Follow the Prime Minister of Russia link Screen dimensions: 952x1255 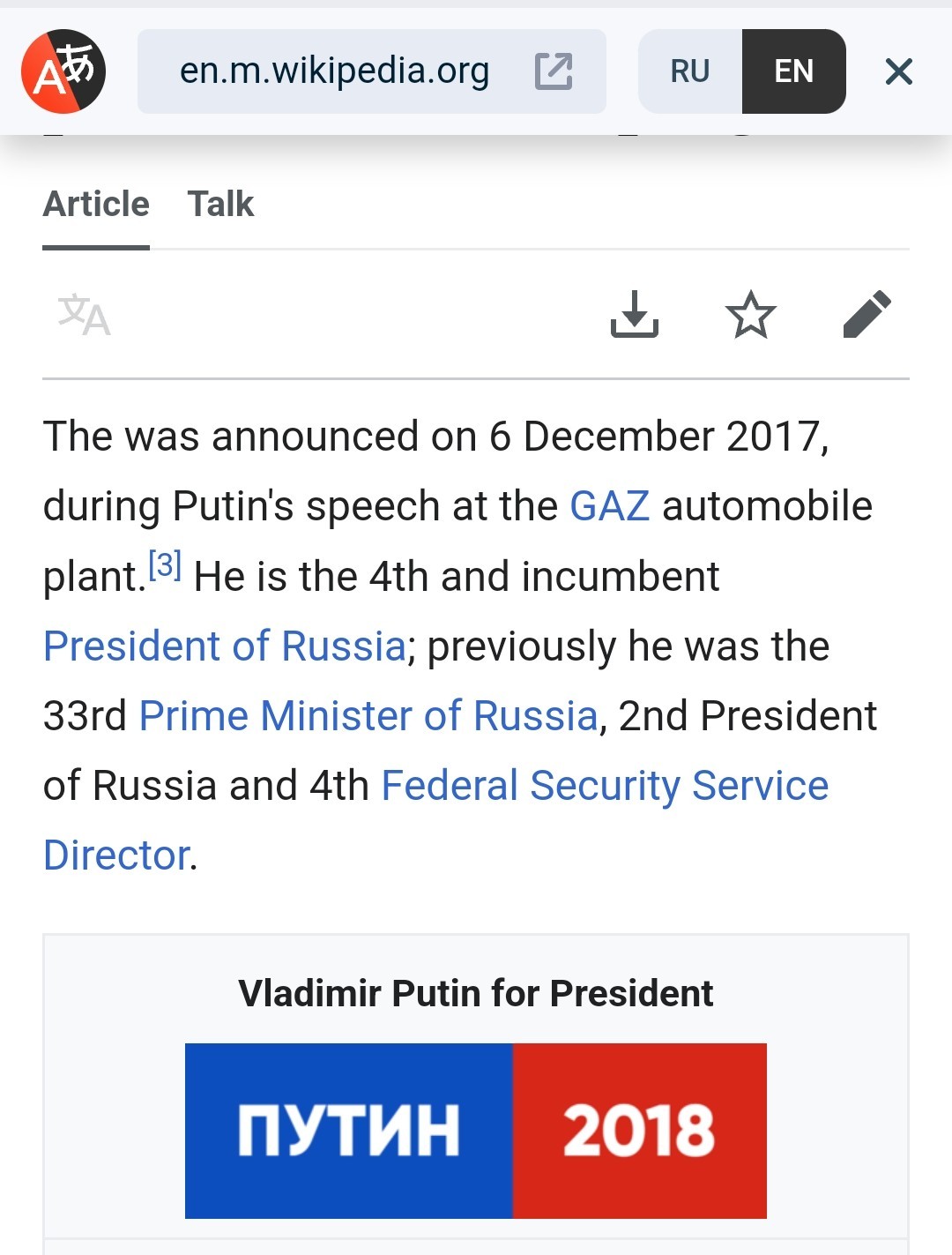(368, 715)
